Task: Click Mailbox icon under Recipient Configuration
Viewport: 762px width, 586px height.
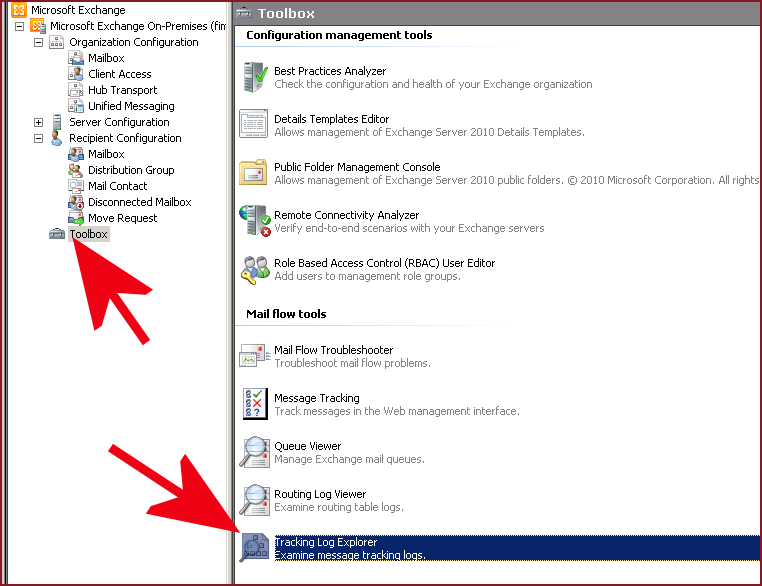Action: [76, 154]
